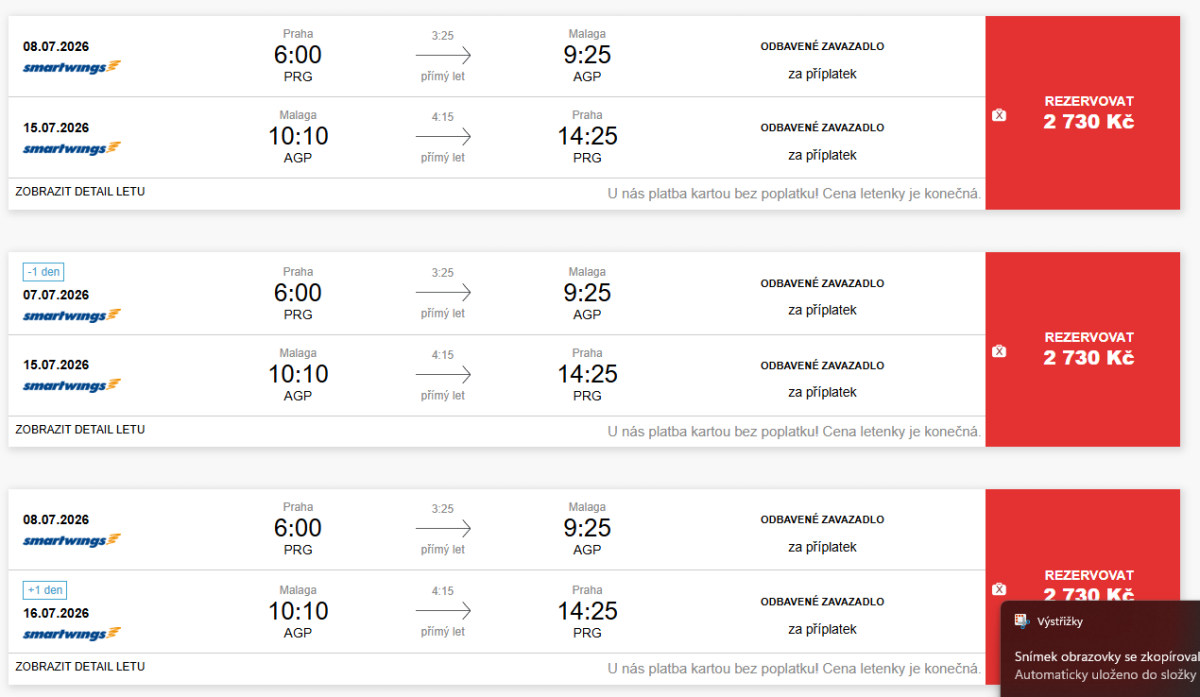Click the 07.07.2026 departure date
1200x697 pixels.
point(56,295)
